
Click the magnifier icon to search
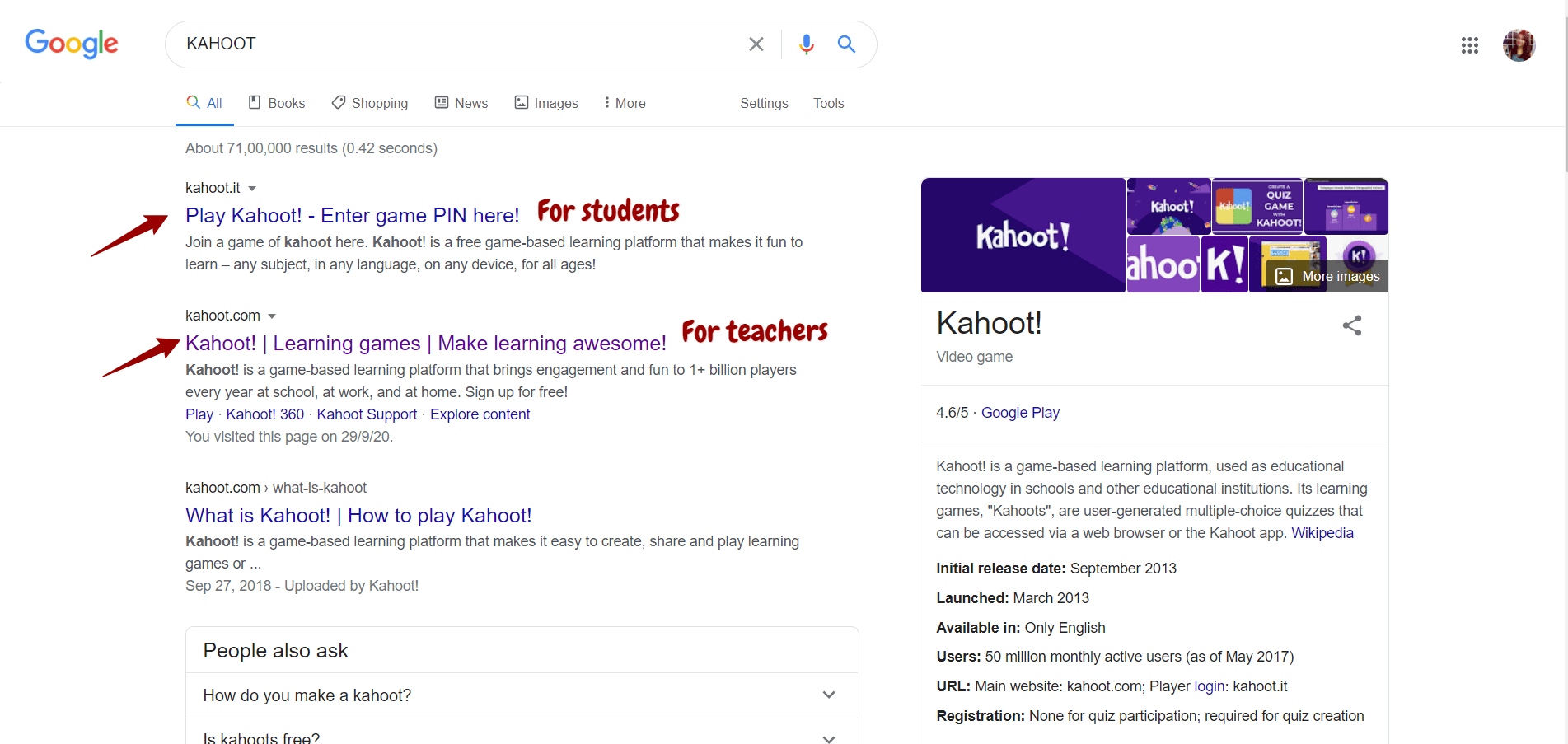point(845,44)
